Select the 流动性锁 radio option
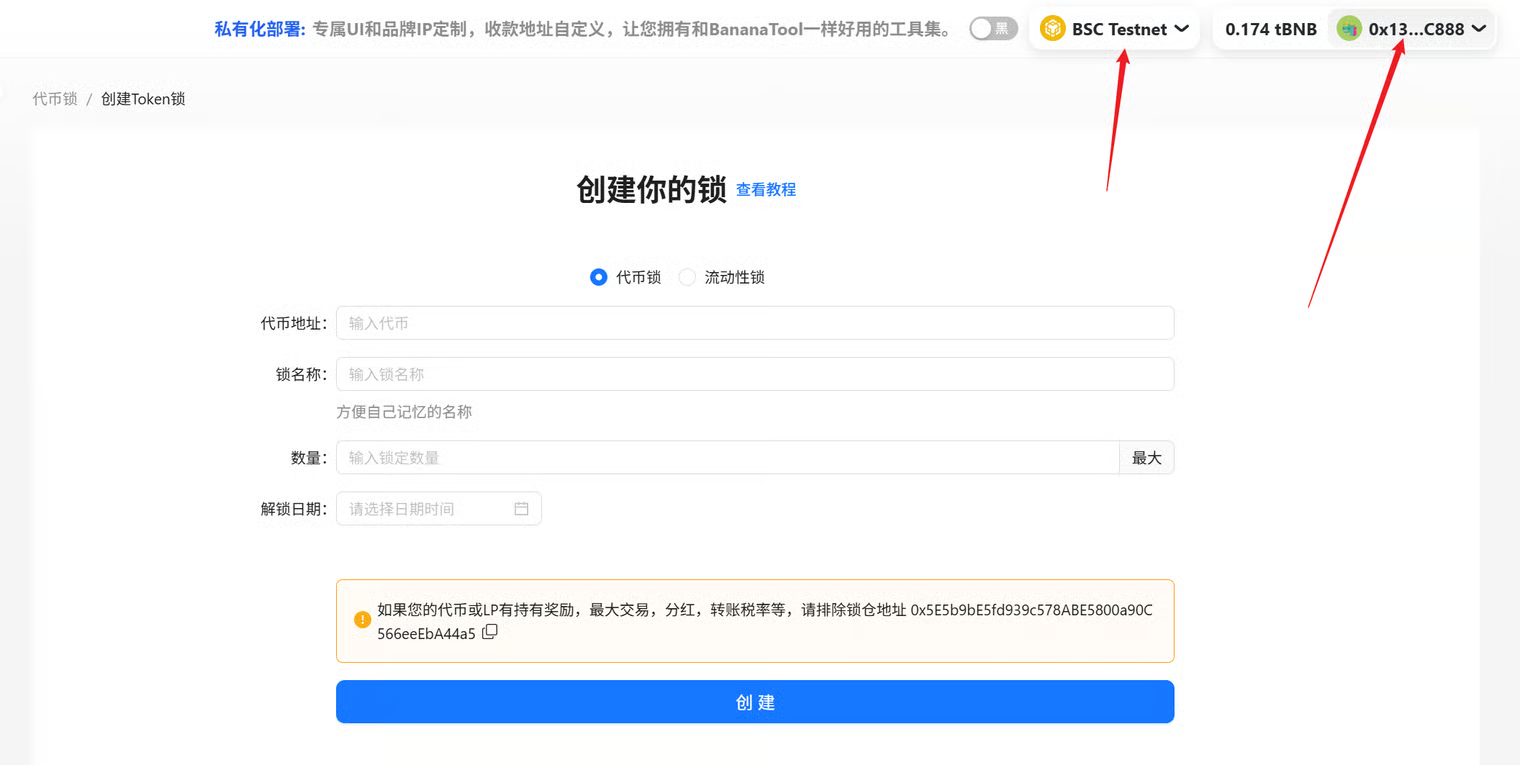 click(687, 277)
